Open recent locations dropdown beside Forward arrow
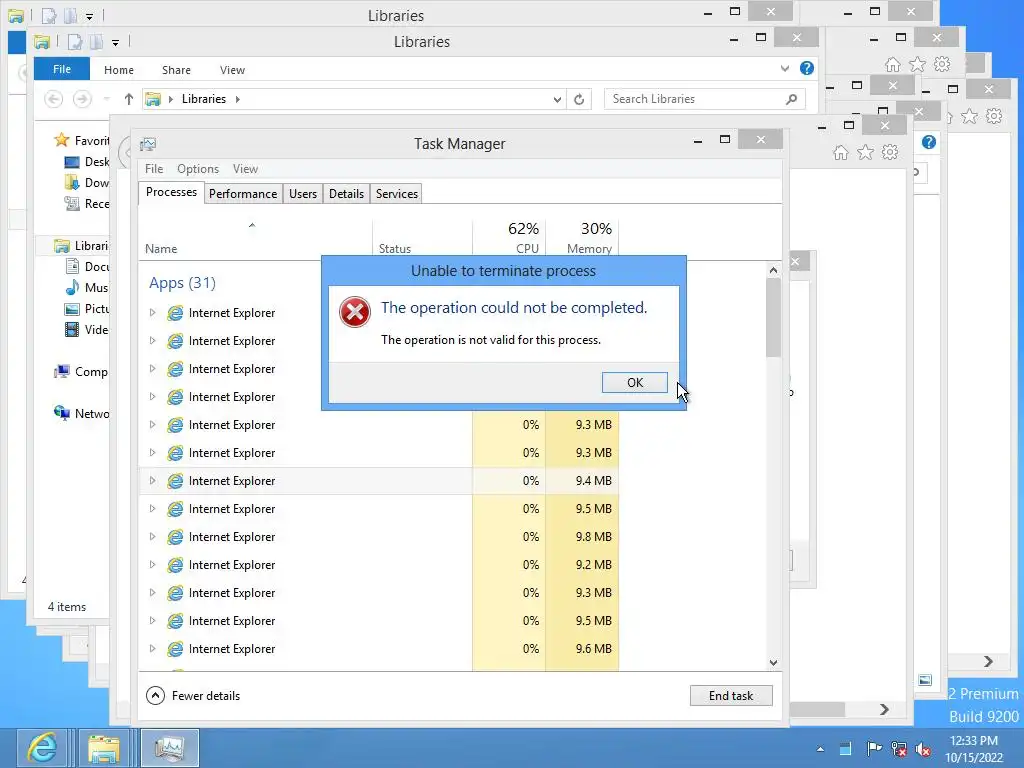This screenshot has width=1024, height=768. (106, 99)
